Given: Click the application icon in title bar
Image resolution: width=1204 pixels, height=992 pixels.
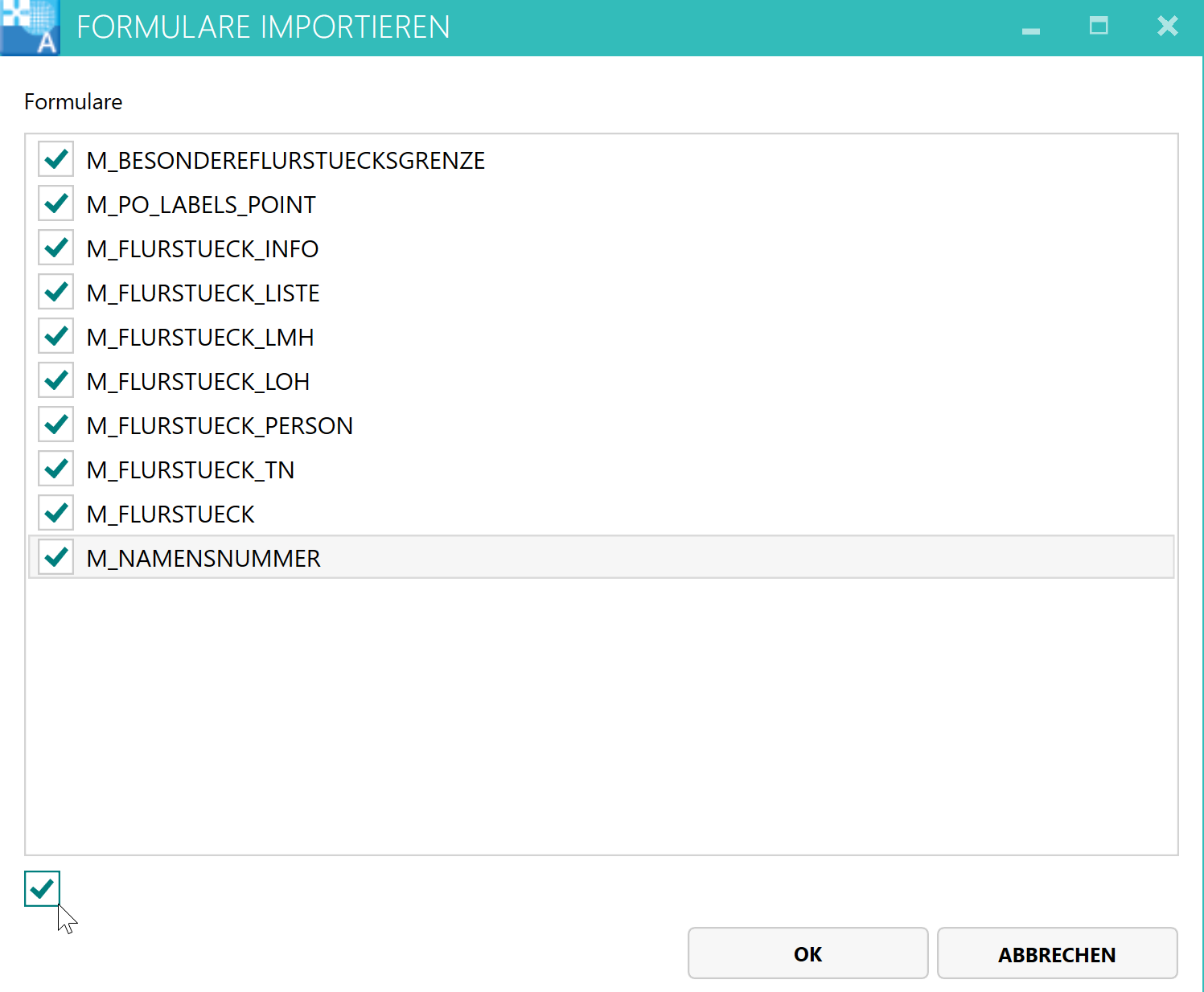Looking at the screenshot, I should click(x=30, y=27).
